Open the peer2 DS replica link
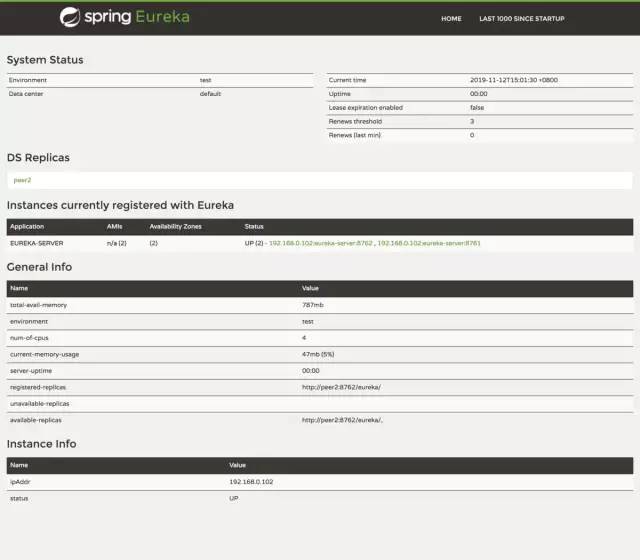Screen dimensions: 640x560 pyautogui.click(x=22, y=180)
